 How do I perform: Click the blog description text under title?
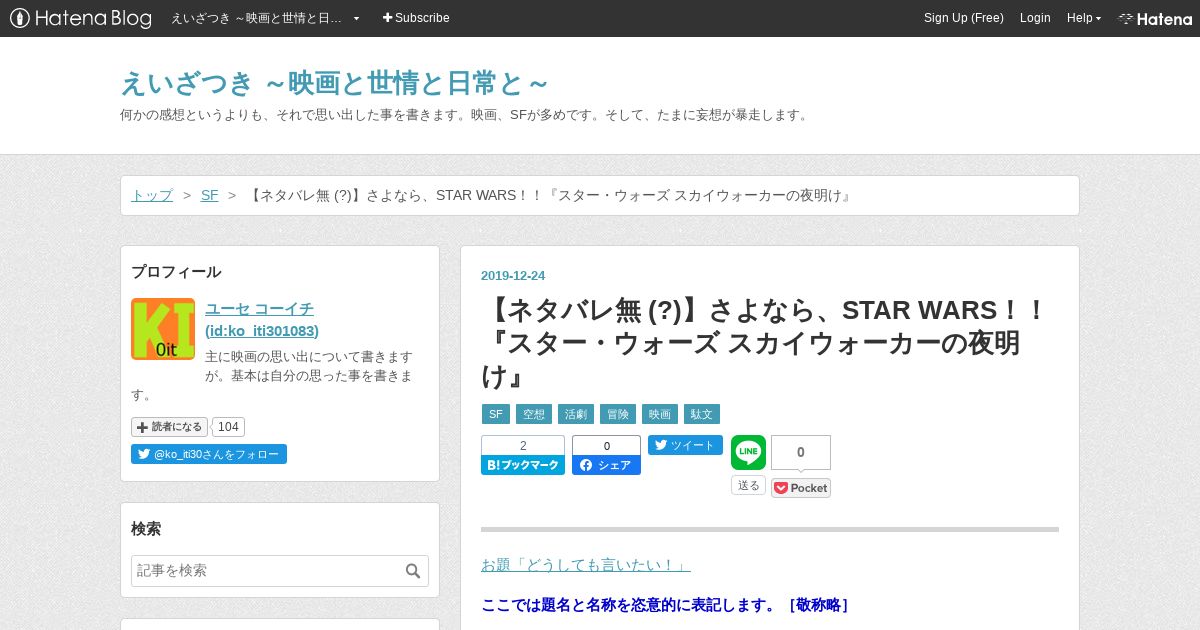coord(466,115)
